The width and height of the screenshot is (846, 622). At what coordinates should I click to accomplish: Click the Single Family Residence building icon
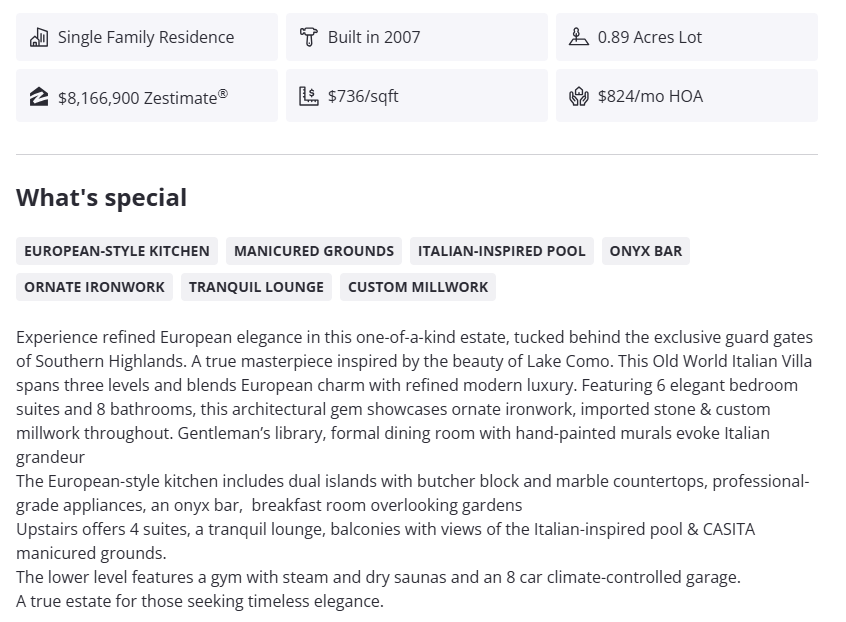tap(39, 37)
